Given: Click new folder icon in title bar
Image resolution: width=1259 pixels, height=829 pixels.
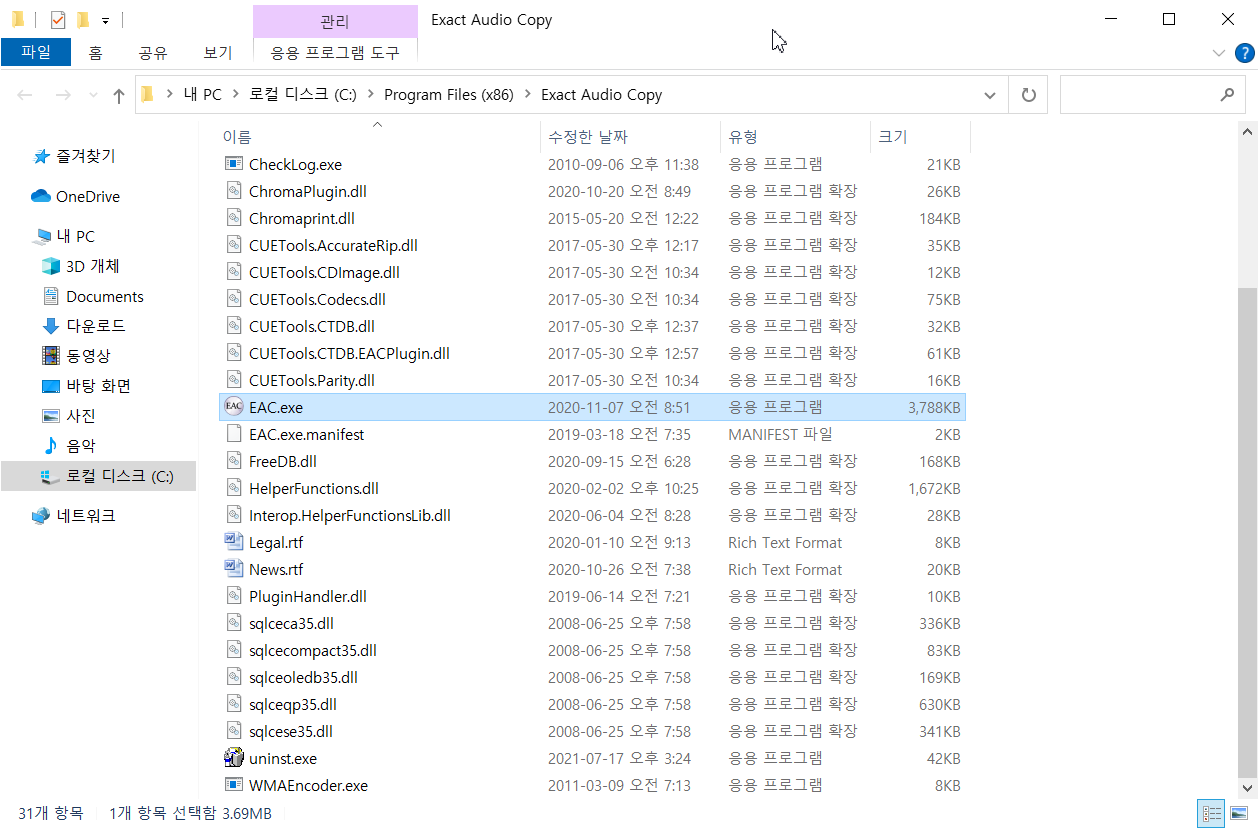Looking at the screenshot, I should 83,19.
